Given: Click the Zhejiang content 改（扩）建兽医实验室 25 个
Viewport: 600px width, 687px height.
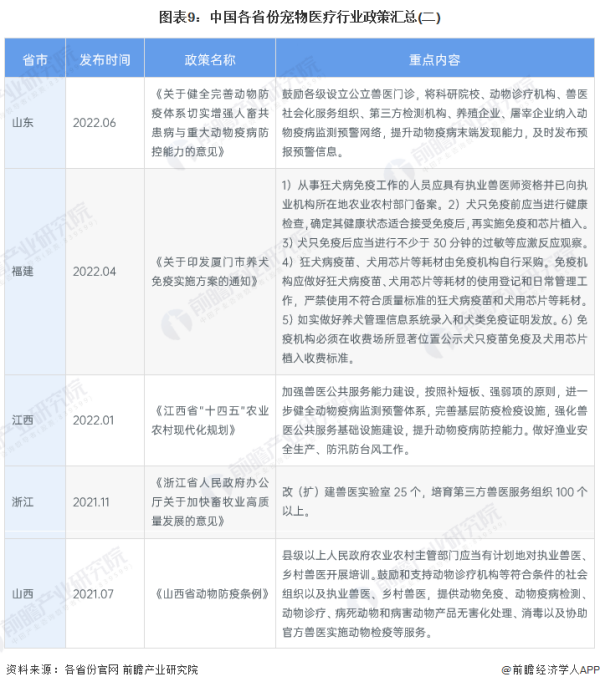Looking at the screenshot, I should click(434, 501).
